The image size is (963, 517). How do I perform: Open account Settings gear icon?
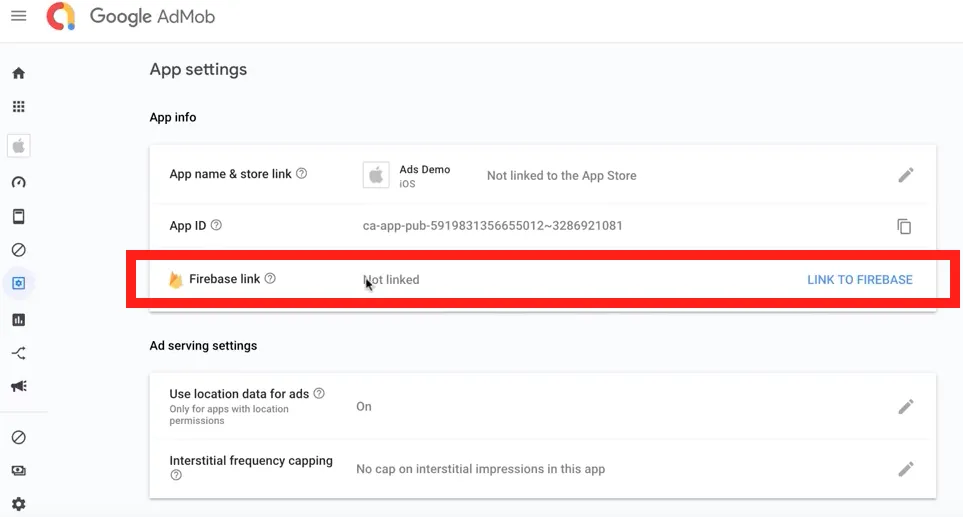click(x=18, y=504)
